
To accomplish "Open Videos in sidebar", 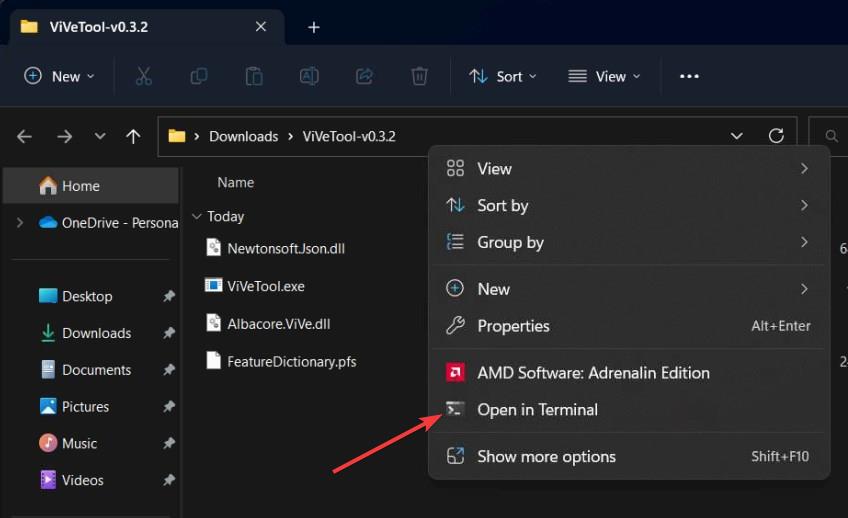I will 83,480.
